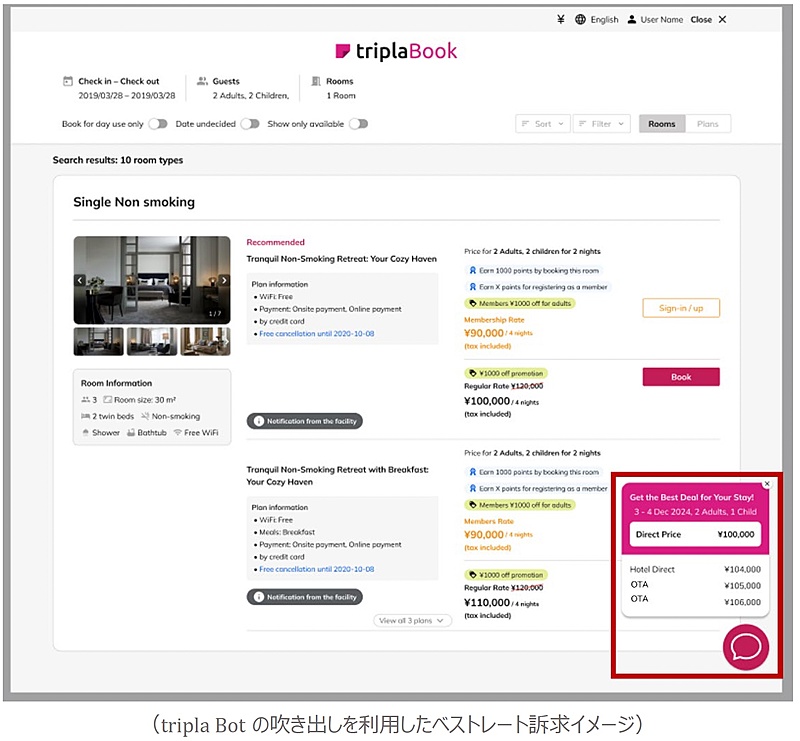800x741 pixels.
Task: Click first plan's Members ¥1000 off for adults tag
Action: pos(520,303)
